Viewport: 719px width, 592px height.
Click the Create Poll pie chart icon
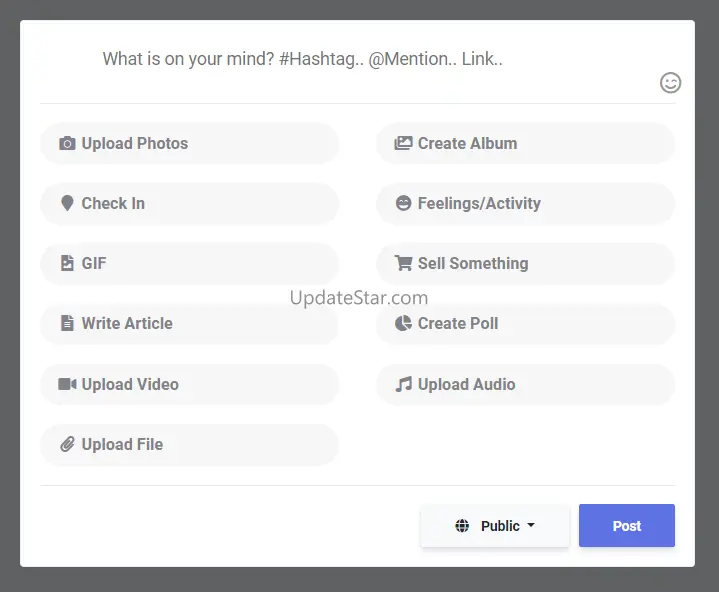[403, 324]
